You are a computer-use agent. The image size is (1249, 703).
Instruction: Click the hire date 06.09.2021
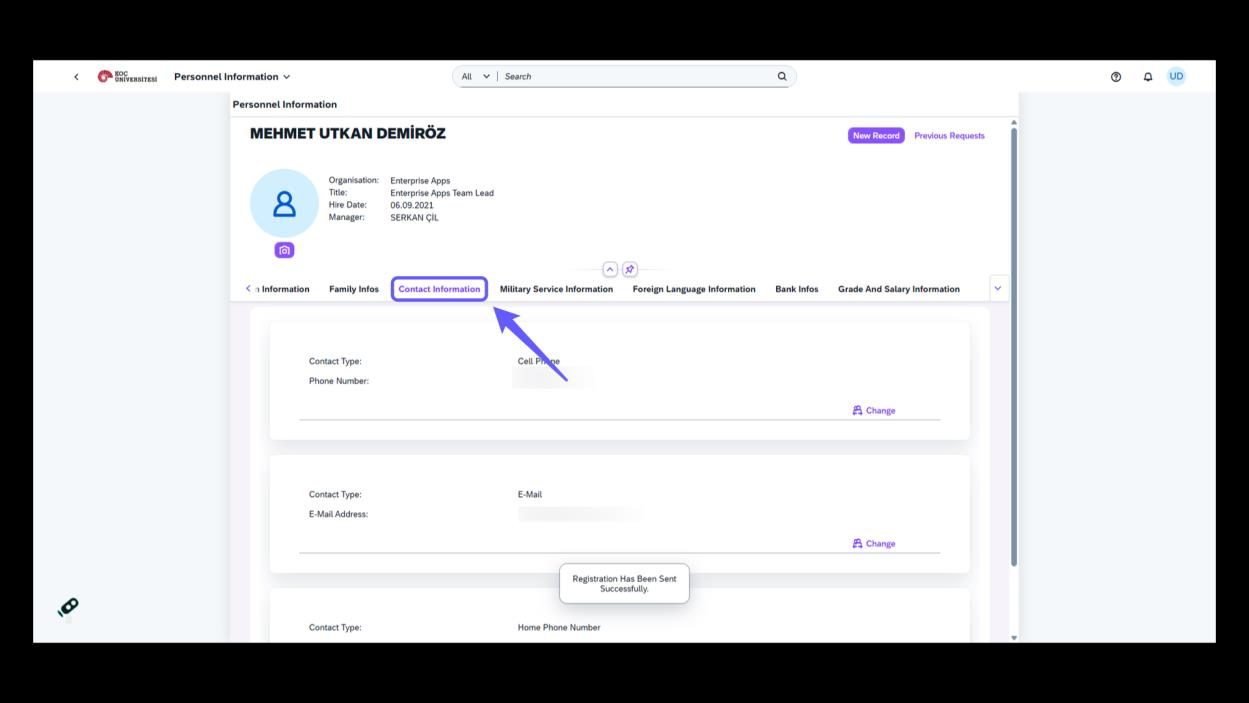coord(412,206)
